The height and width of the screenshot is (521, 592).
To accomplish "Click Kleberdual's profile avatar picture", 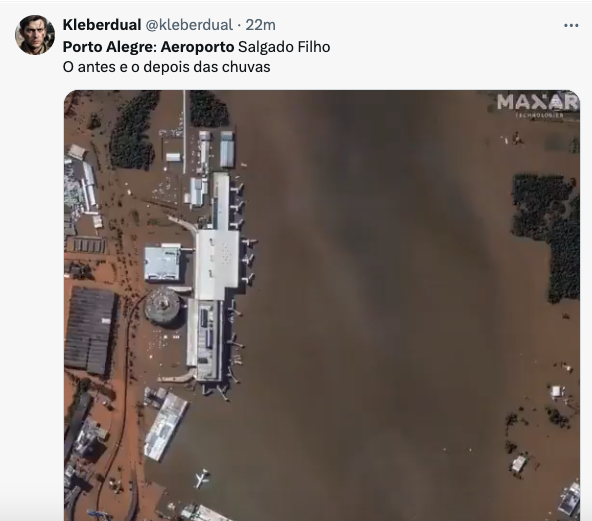I will click(x=35, y=35).
